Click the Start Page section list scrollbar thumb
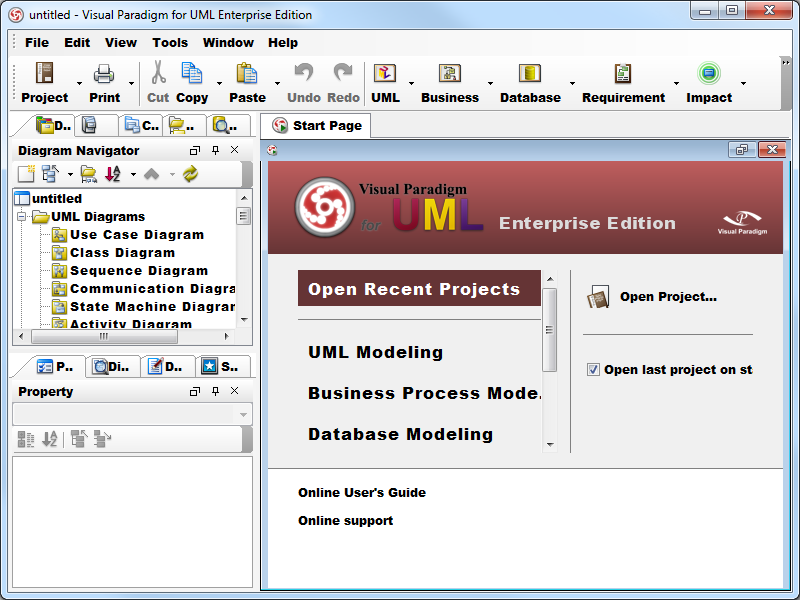 point(549,330)
